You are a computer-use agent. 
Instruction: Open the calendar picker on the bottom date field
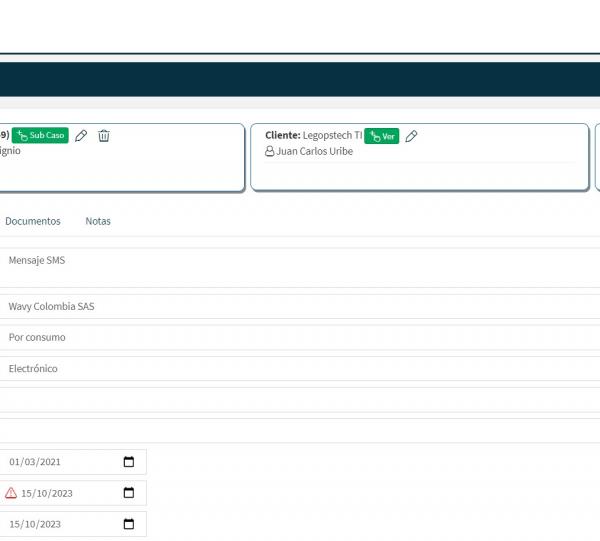point(129,524)
